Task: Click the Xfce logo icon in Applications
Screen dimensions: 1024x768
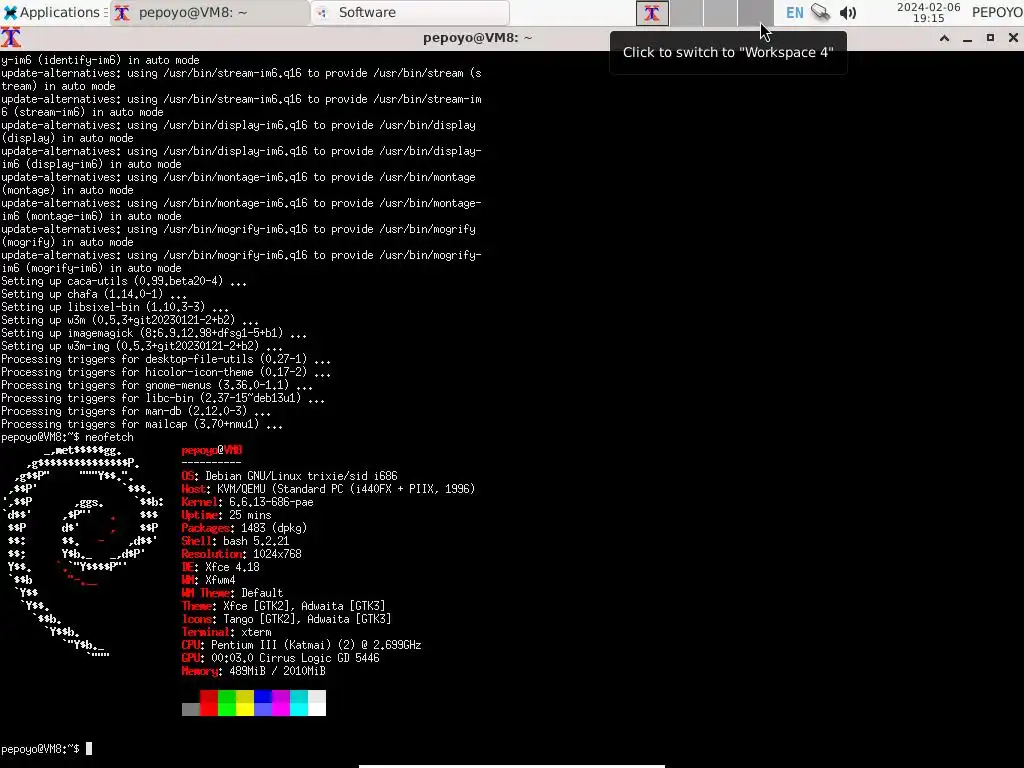Action: (x=10, y=12)
